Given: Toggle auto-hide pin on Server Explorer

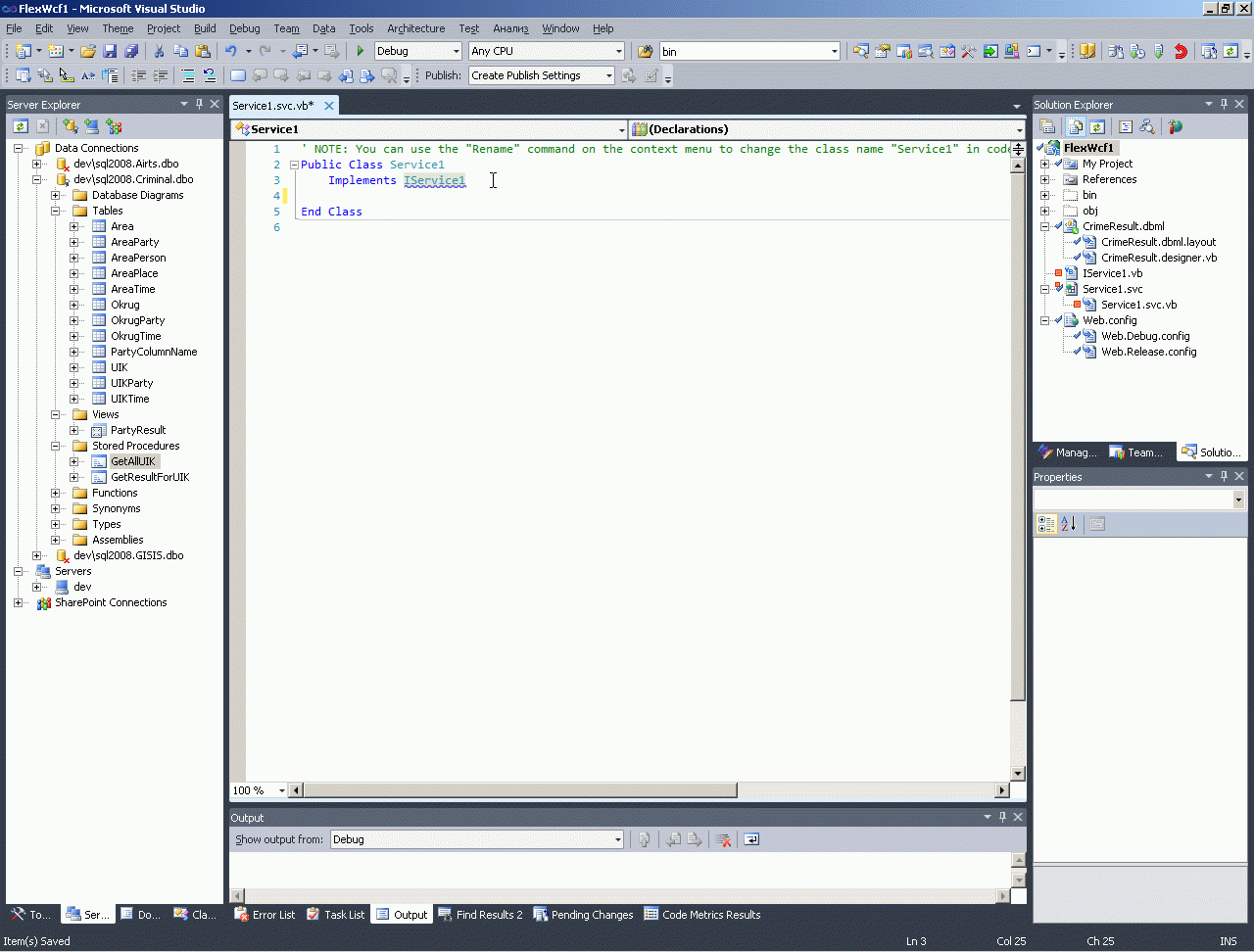Looking at the screenshot, I should pos(199,104).
